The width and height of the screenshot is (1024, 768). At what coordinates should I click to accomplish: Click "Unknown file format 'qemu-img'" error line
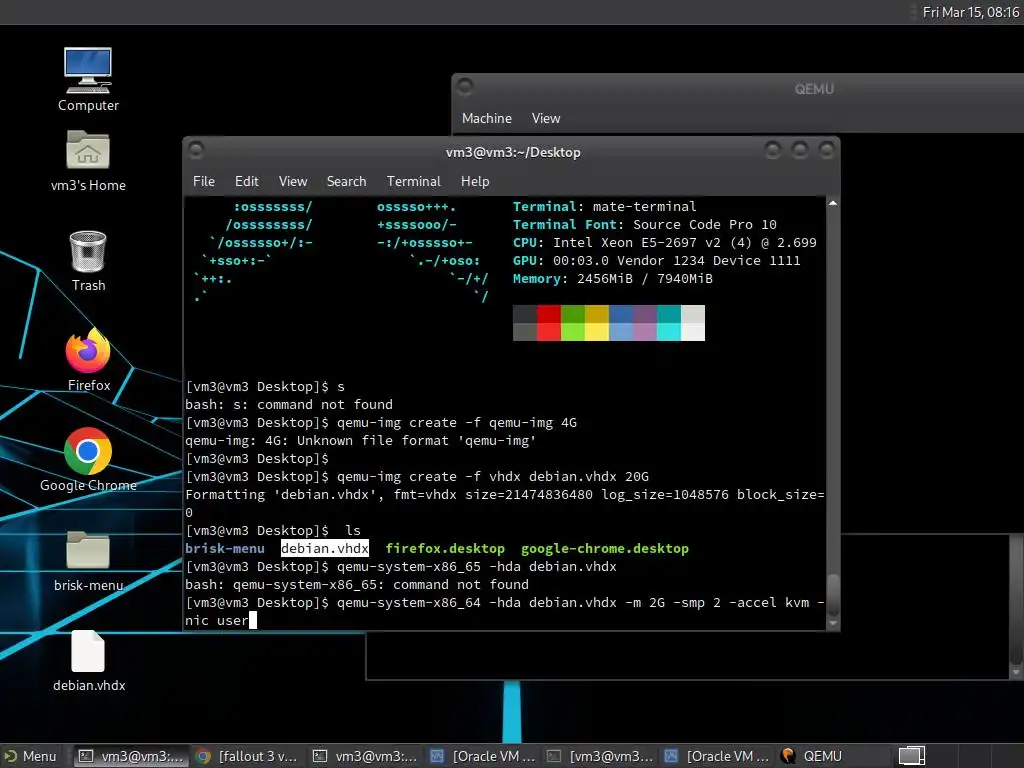tap(360, 440)
